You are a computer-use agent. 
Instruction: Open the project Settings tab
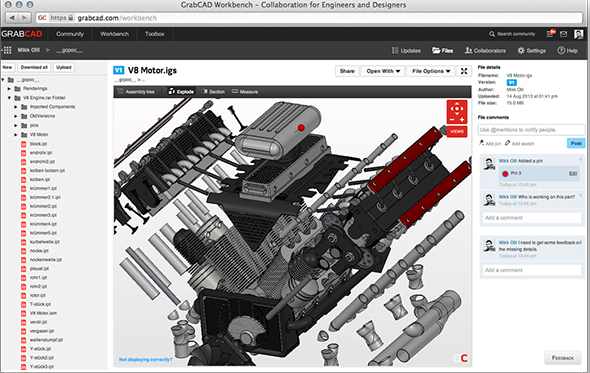[531, 50]
